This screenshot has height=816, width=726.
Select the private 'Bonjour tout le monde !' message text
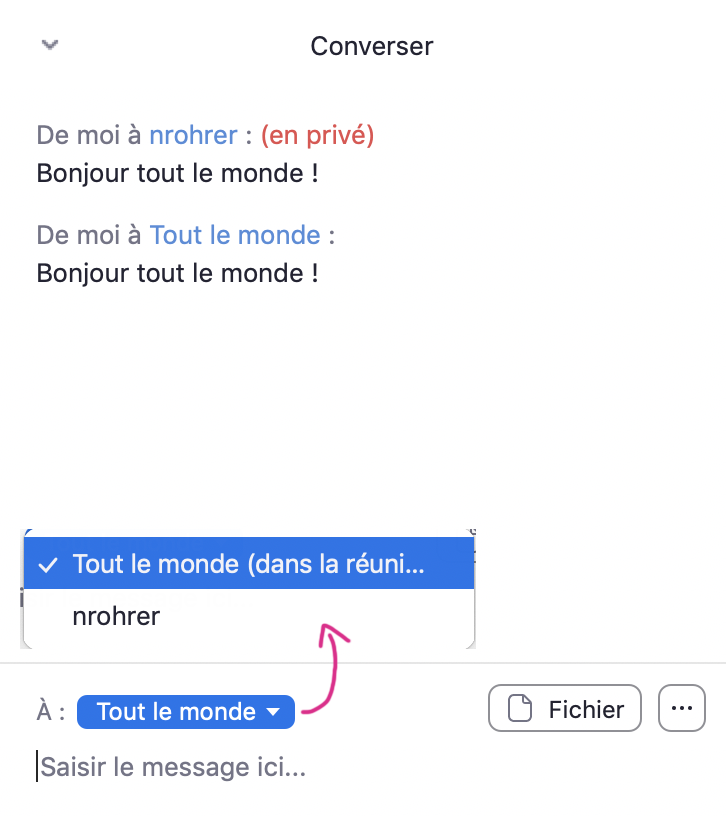[177, 173]
